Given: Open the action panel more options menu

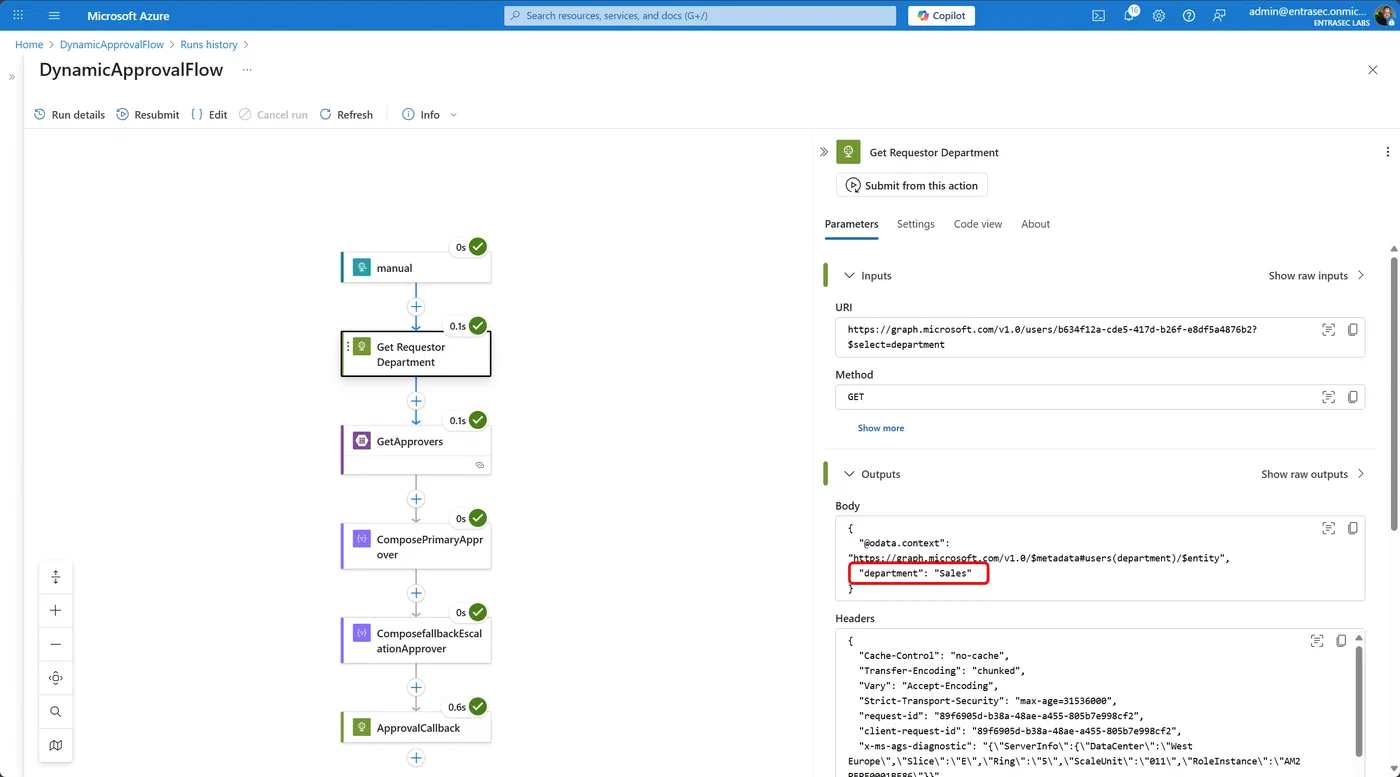Looking at the screenshot, I should [1387, 152].
